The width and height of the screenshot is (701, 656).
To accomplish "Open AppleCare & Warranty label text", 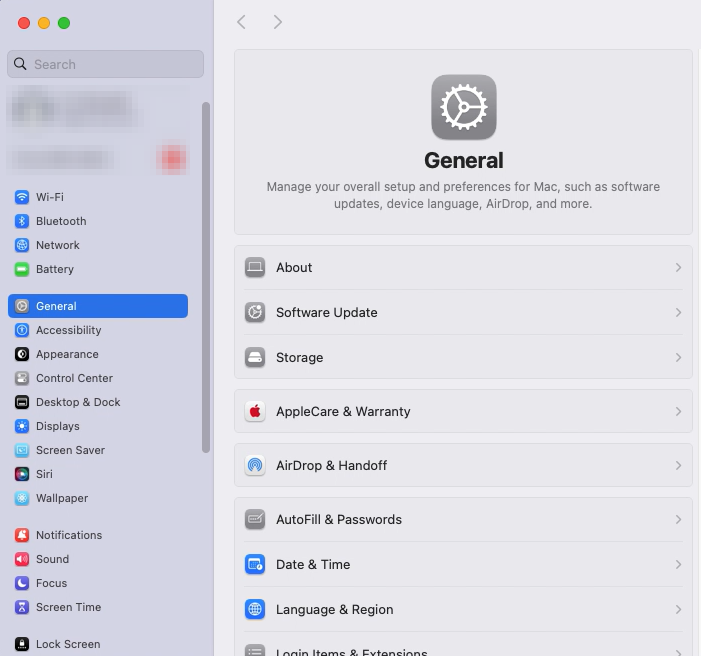I will (x=343, y=411).
